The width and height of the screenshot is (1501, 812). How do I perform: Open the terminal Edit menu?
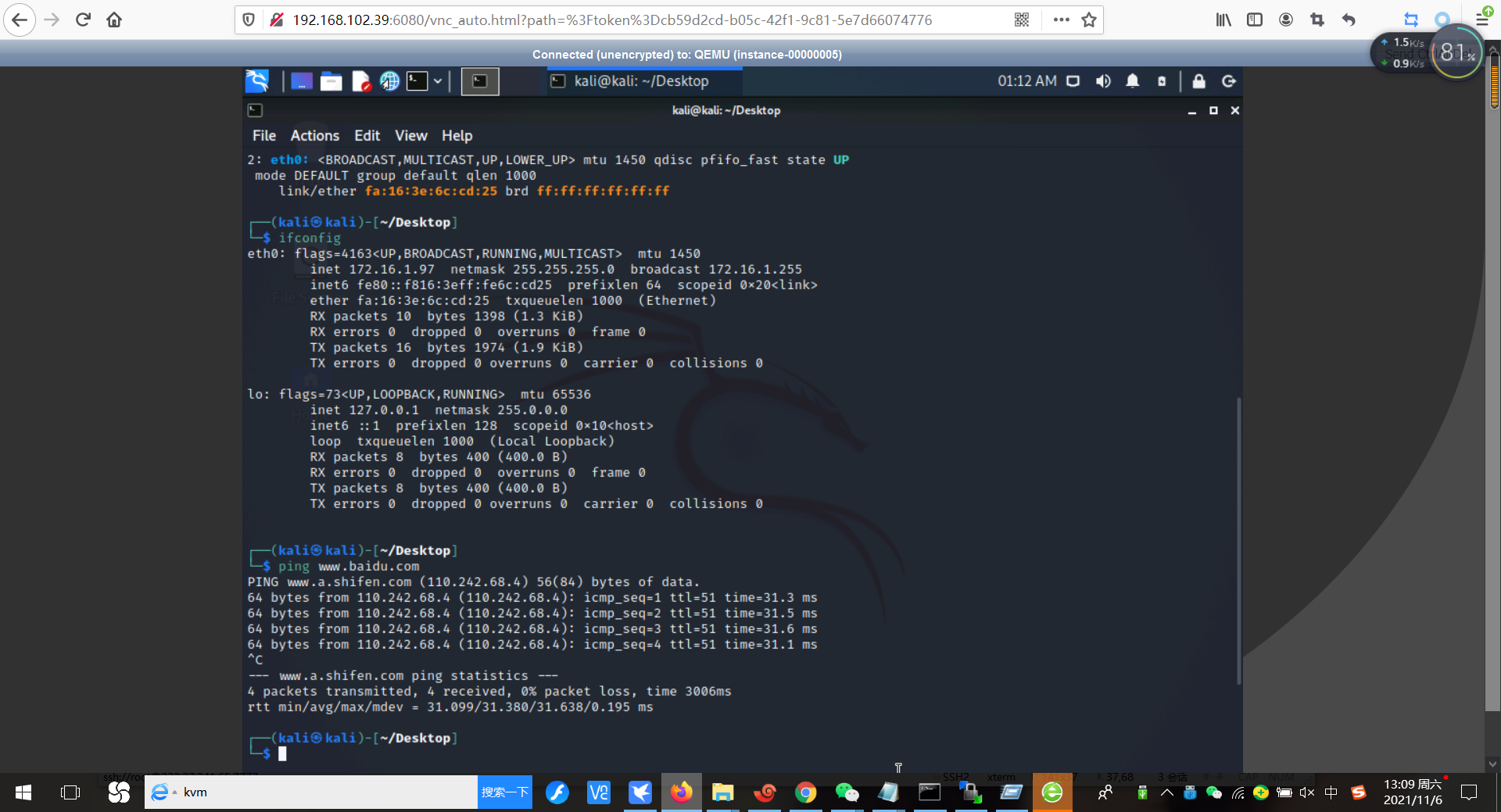click(367, 136)
